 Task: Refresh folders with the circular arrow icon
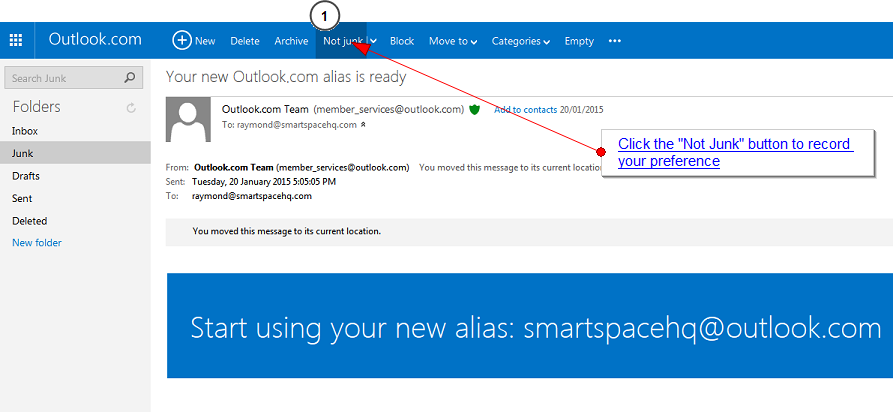pyautogui.click(x=131, y=108)
